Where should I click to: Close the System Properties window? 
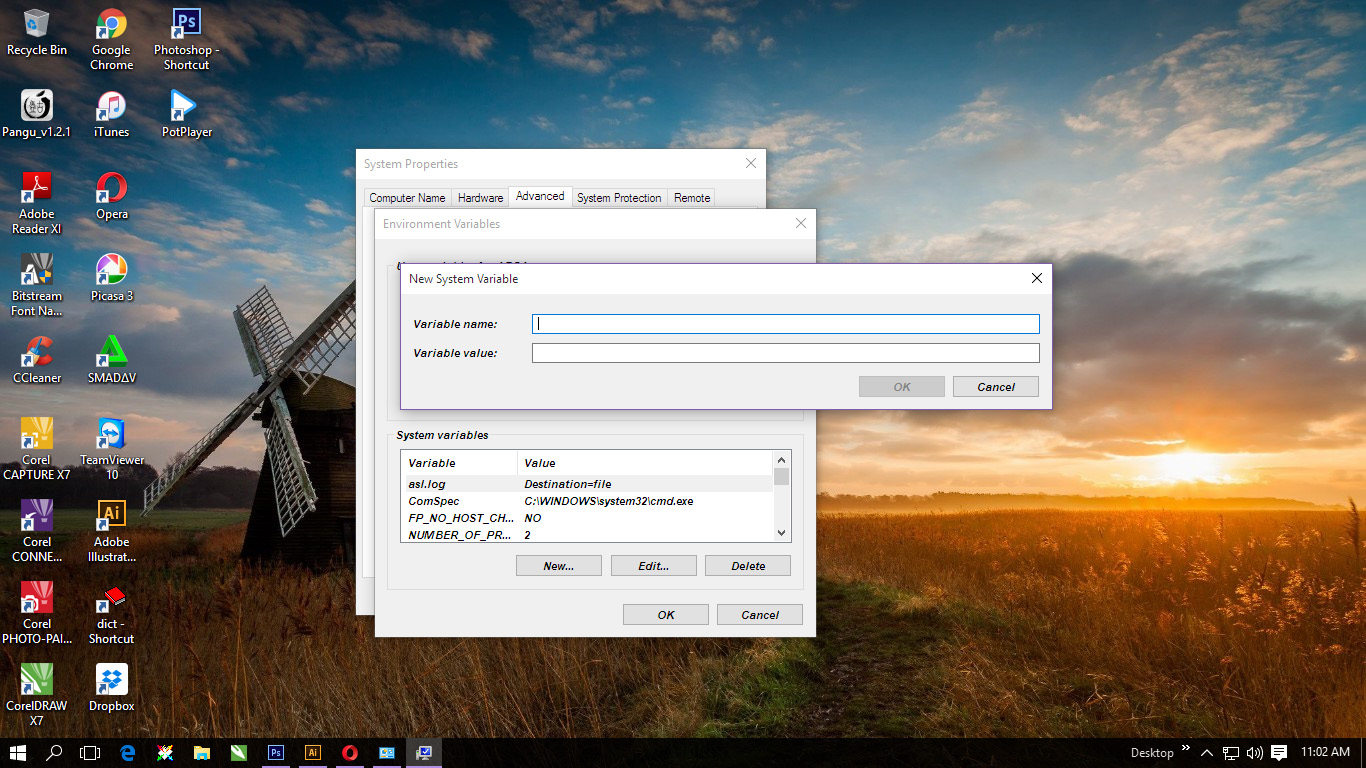tap(751, 163)
